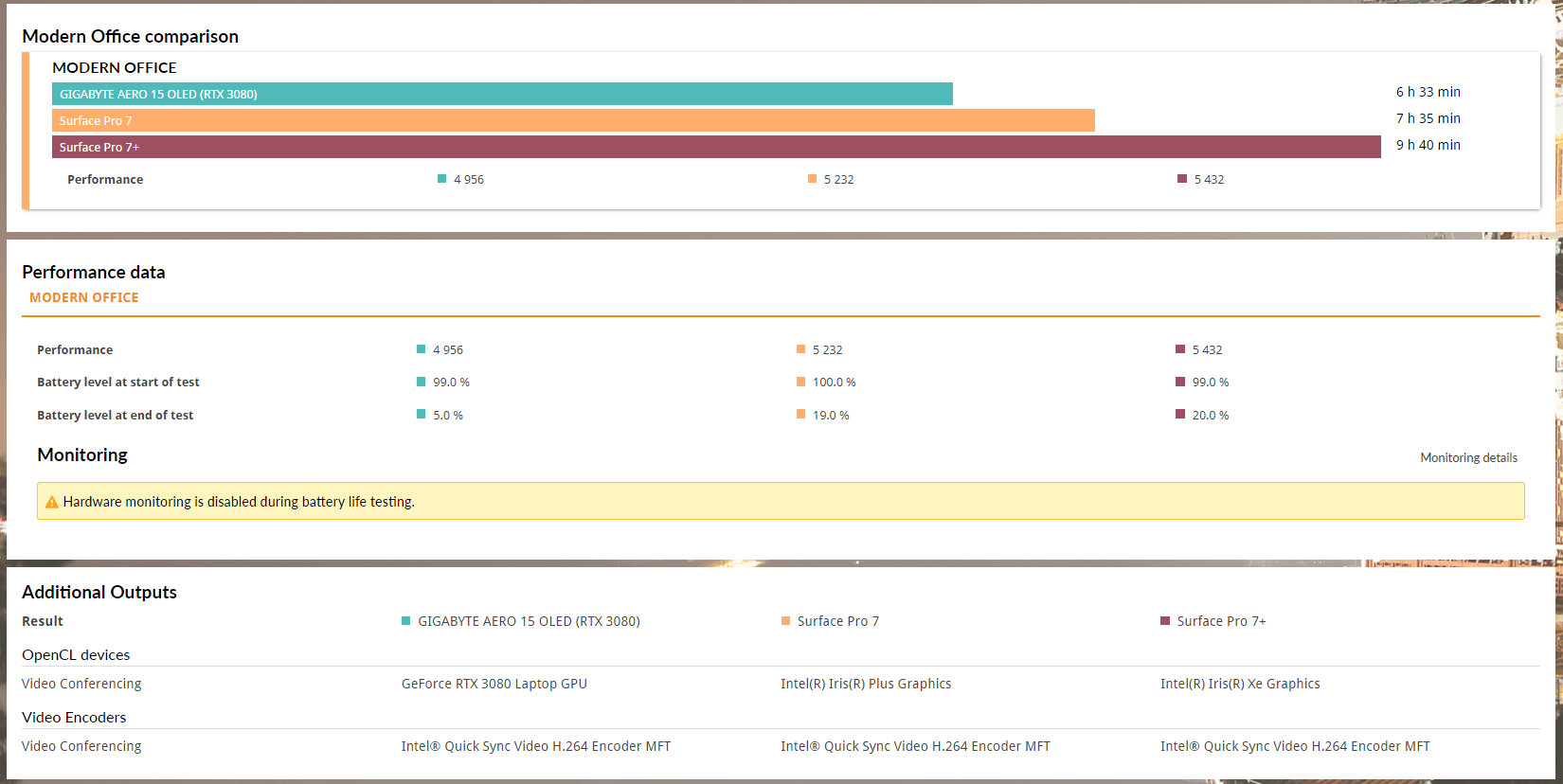Select the '7 h 35 min' battery duration
The width and height of the screenshot is (1563, 784).
(x=1428, y=118)
